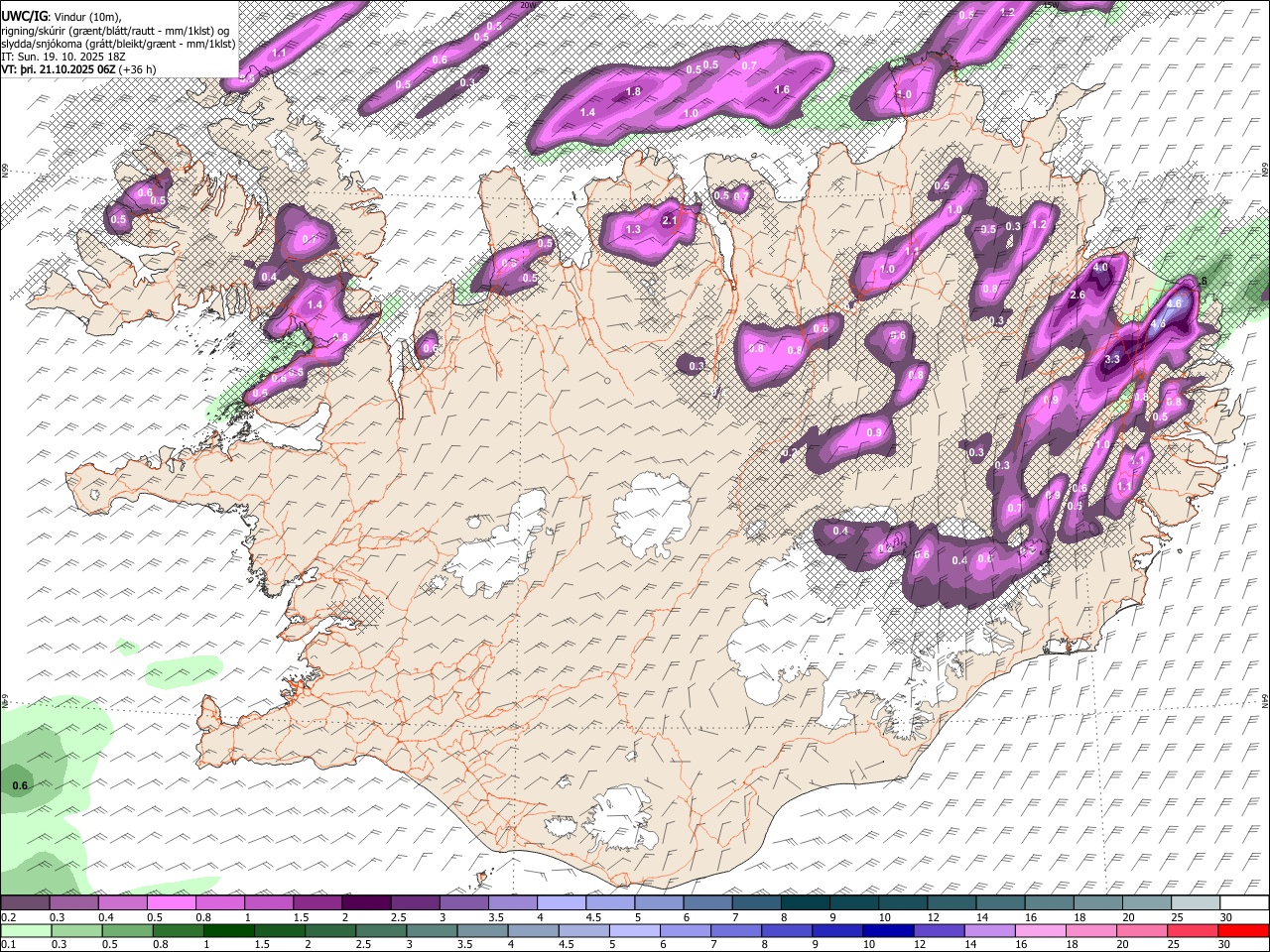Click the 1.6 snowfall value label
This screenshot has width=1270, height=952.
click(782, 90)
